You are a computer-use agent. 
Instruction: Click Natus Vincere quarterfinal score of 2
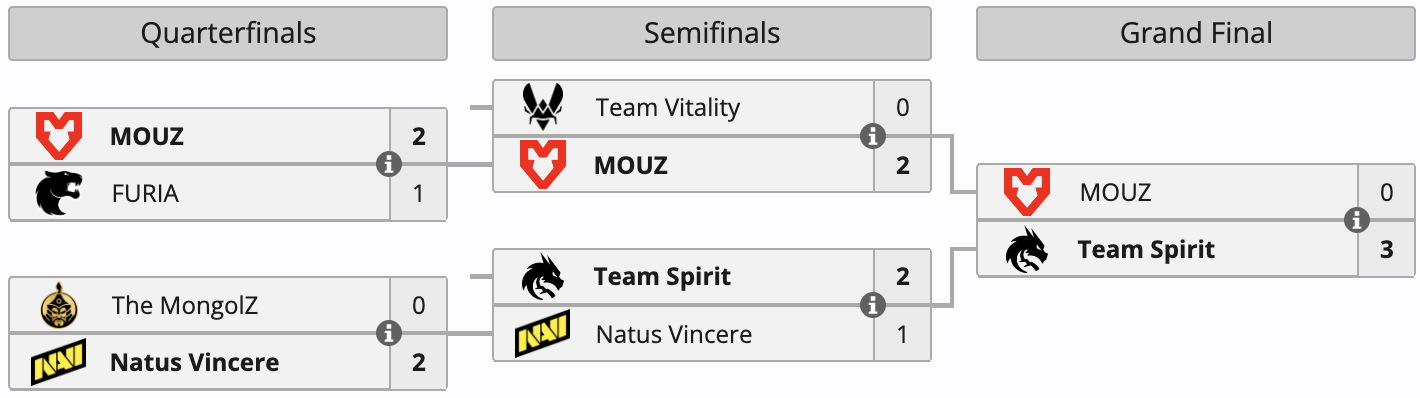tap(418, 362)
